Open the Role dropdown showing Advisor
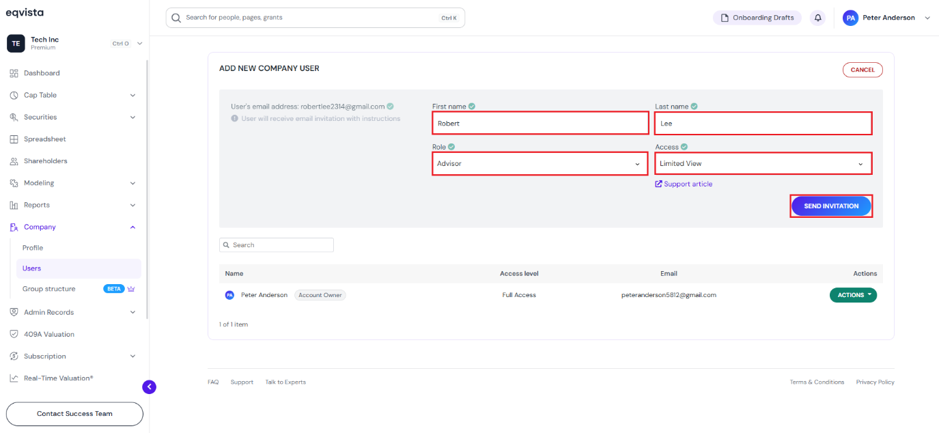939x433 pixels. (x=540, y=163)
